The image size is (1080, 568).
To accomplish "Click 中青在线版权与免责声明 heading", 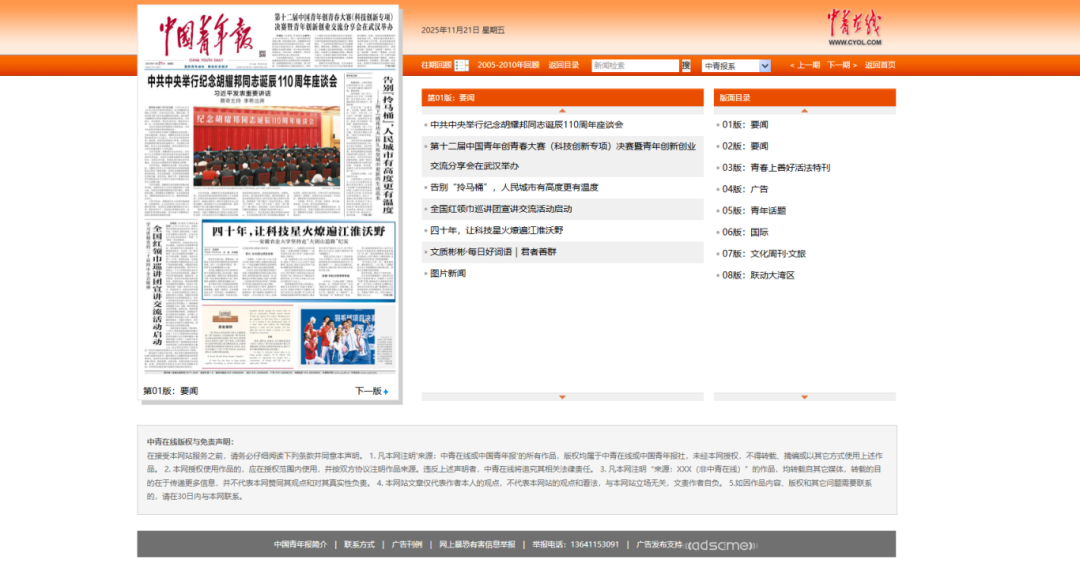I will pyautogui.click(x=190, y=442).
